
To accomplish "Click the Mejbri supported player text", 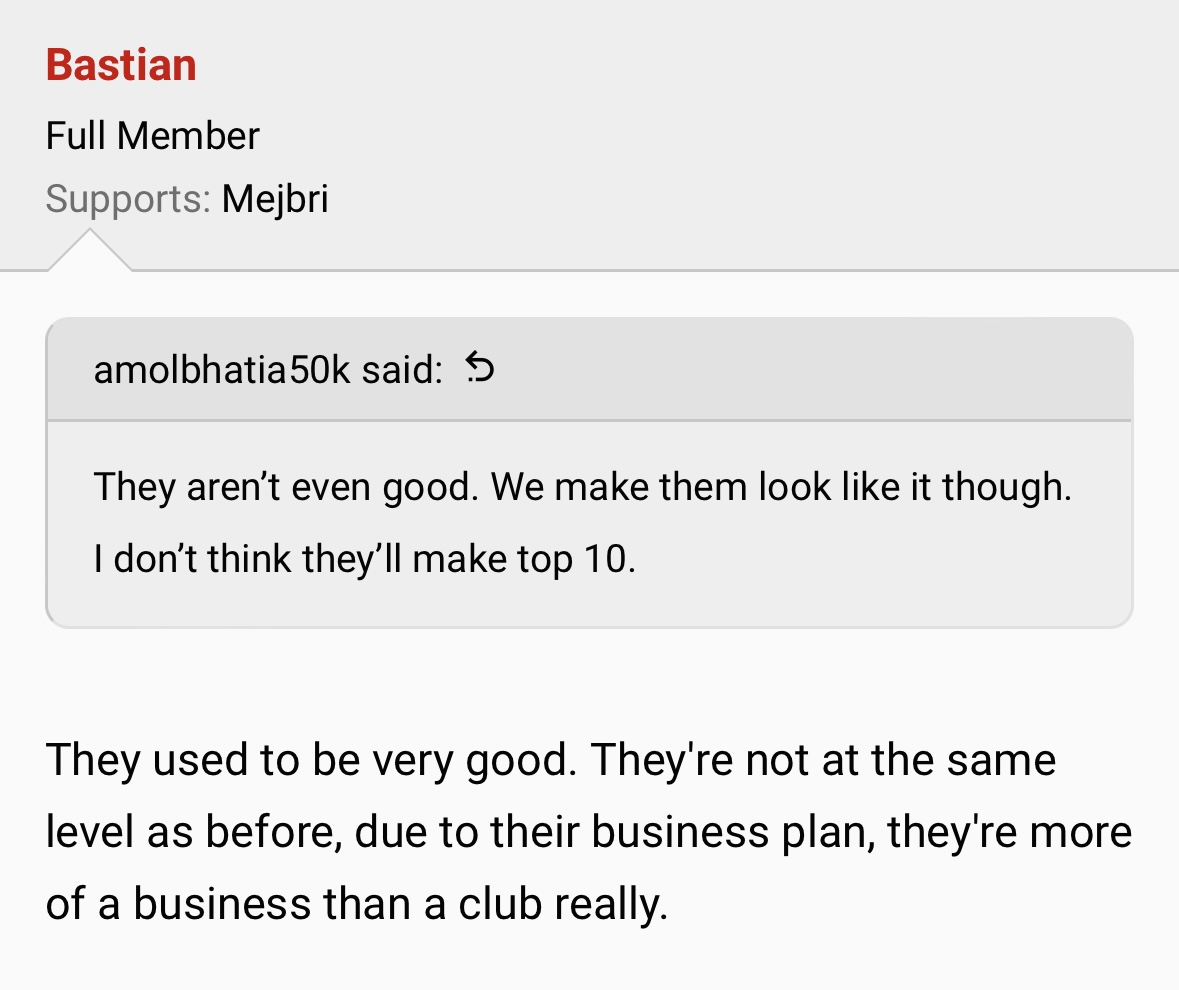I will [x=275, y=199].
